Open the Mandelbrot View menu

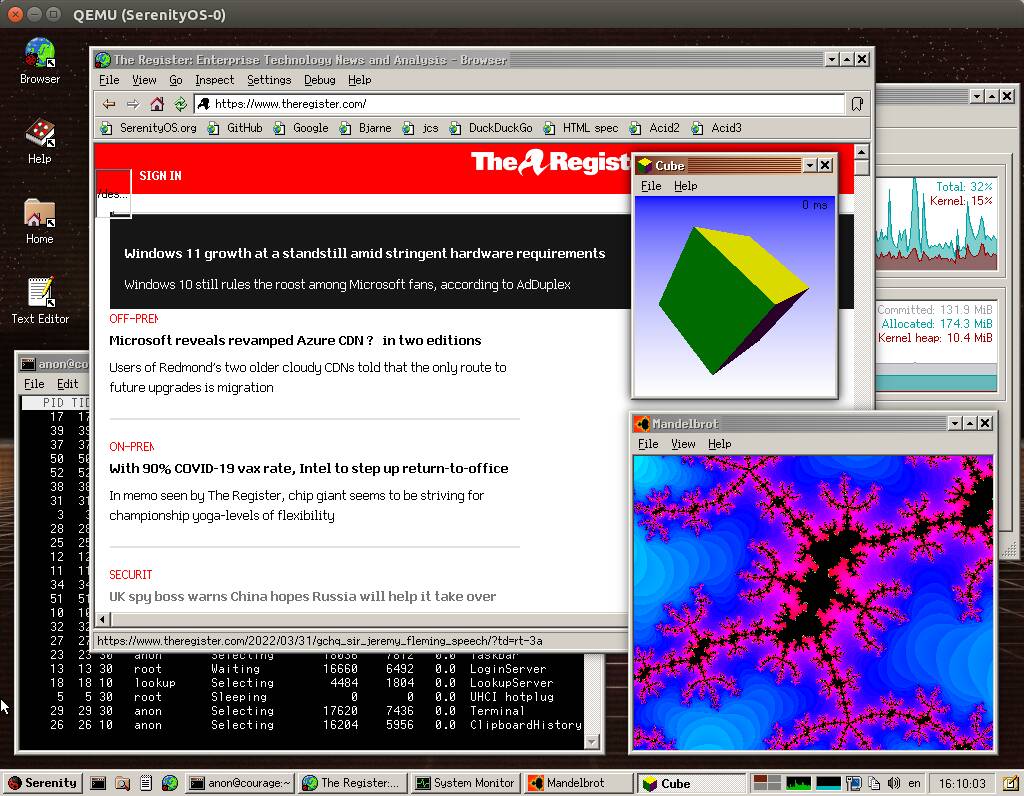[683, 444]
